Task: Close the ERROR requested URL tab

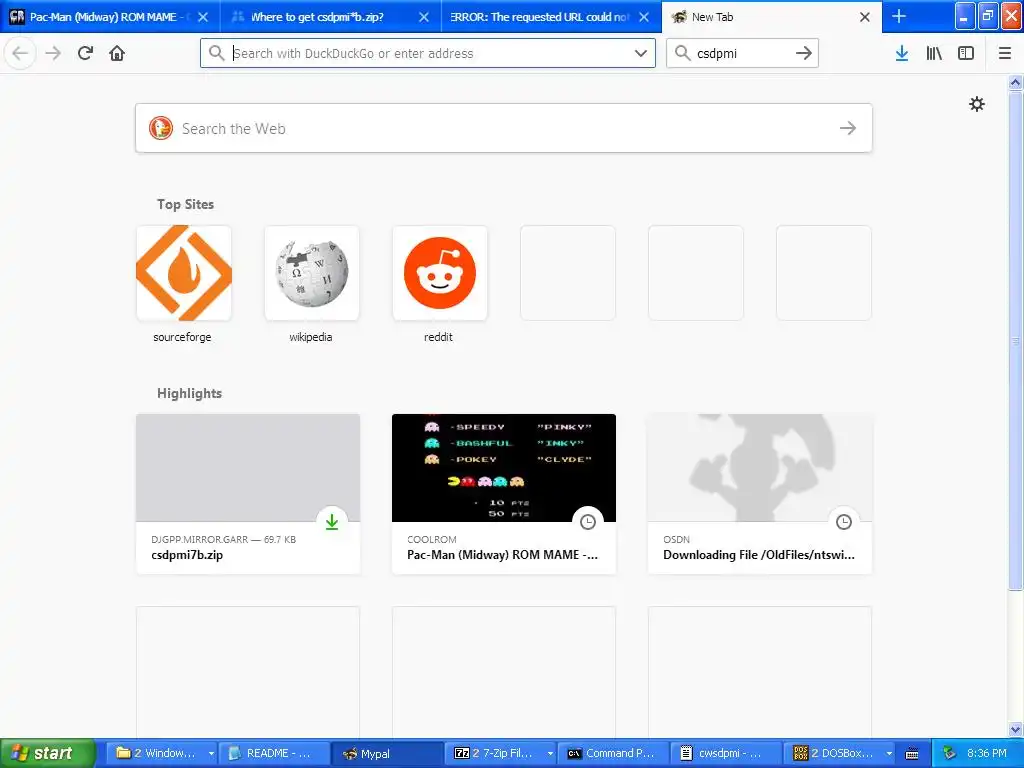Action: tap(644, 17)
